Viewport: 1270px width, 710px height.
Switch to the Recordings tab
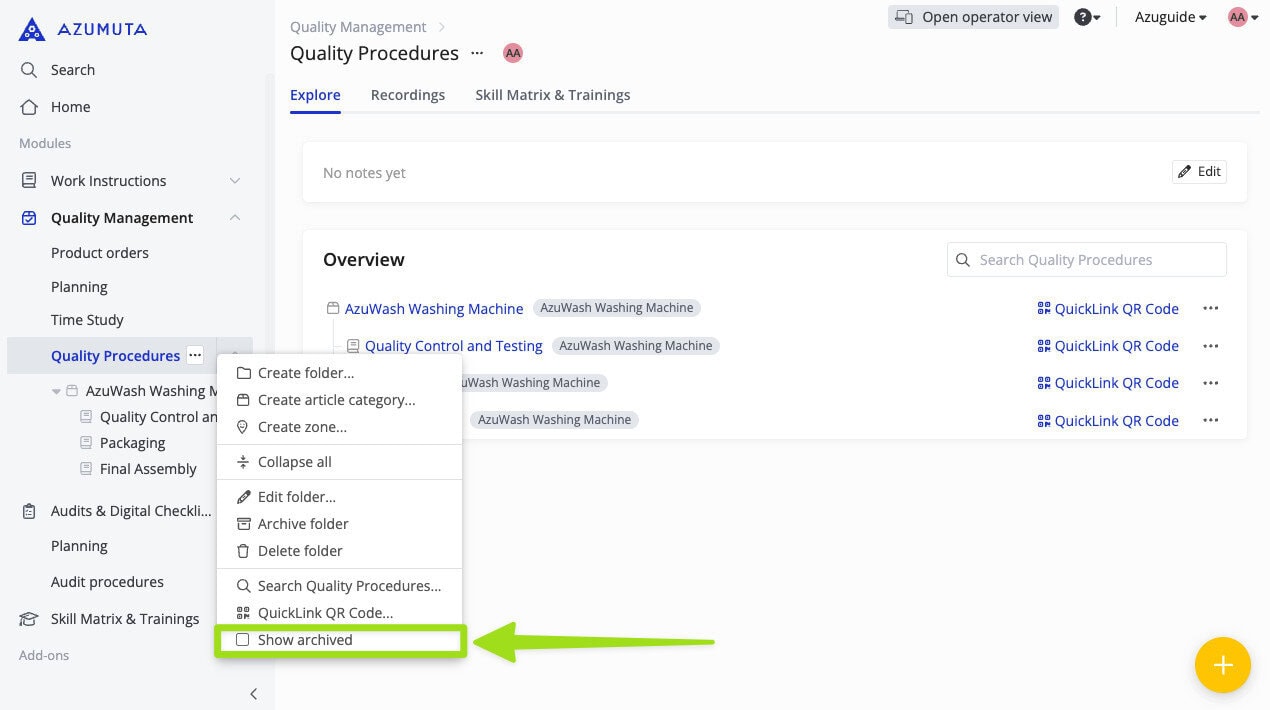pos(407,95)
